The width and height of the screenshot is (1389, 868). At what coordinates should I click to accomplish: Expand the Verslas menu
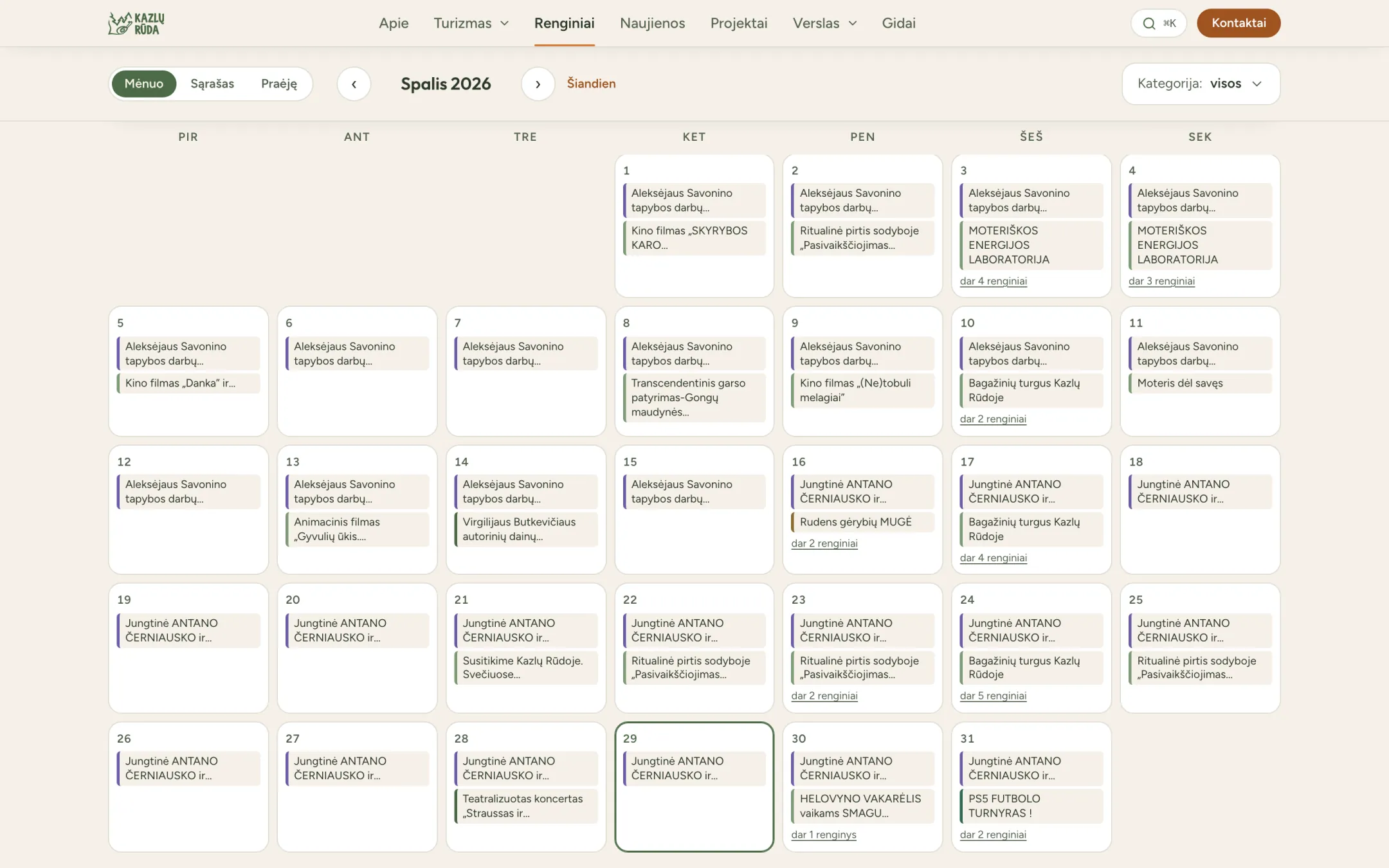coord(824,23)
